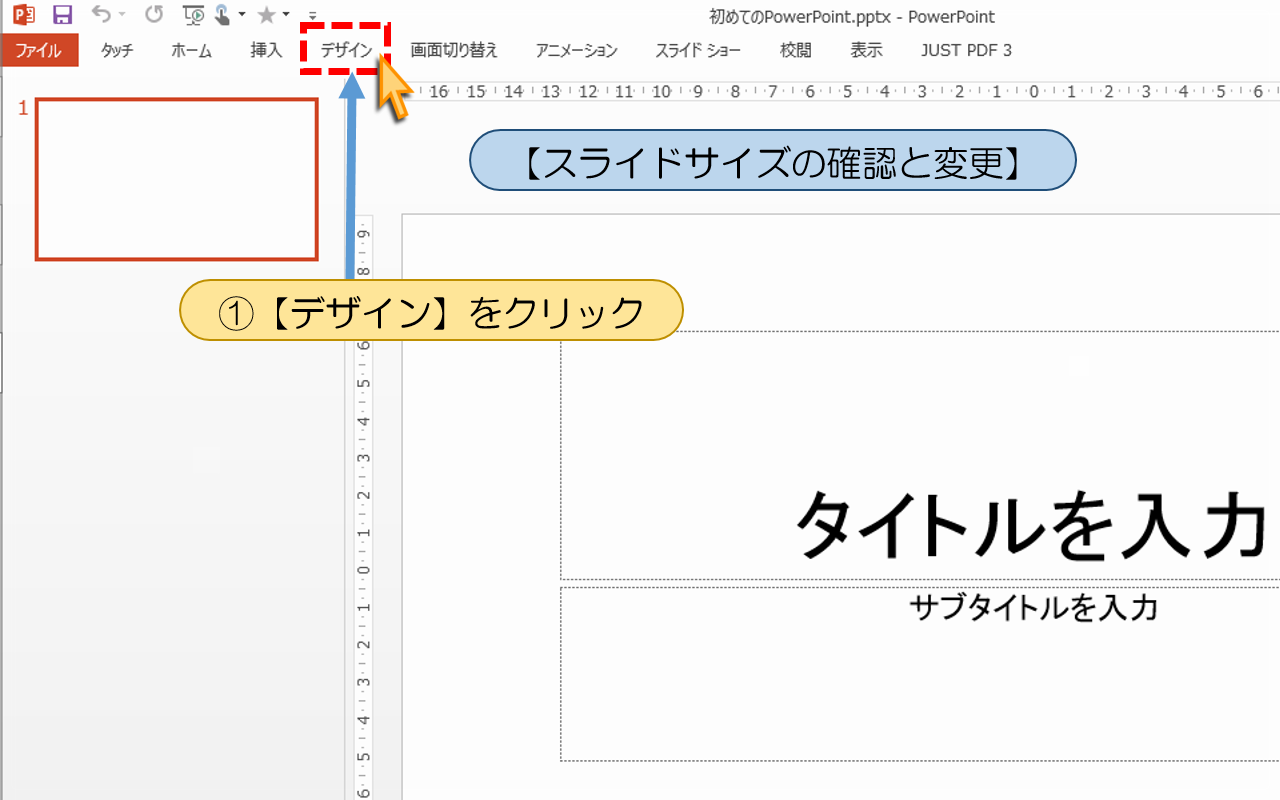This screenshot has height=800, width=1280.
Task: Open the touch mode dropdown arrow
Action: 241,15
